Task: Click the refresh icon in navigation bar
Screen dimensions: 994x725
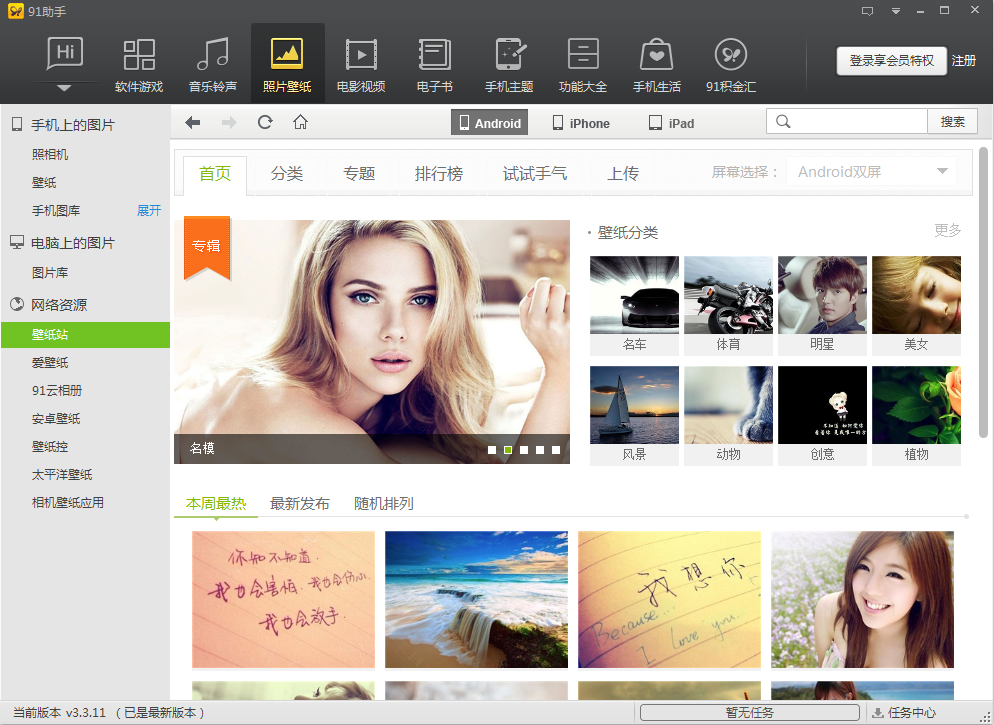Action: [x=265, y=122]
